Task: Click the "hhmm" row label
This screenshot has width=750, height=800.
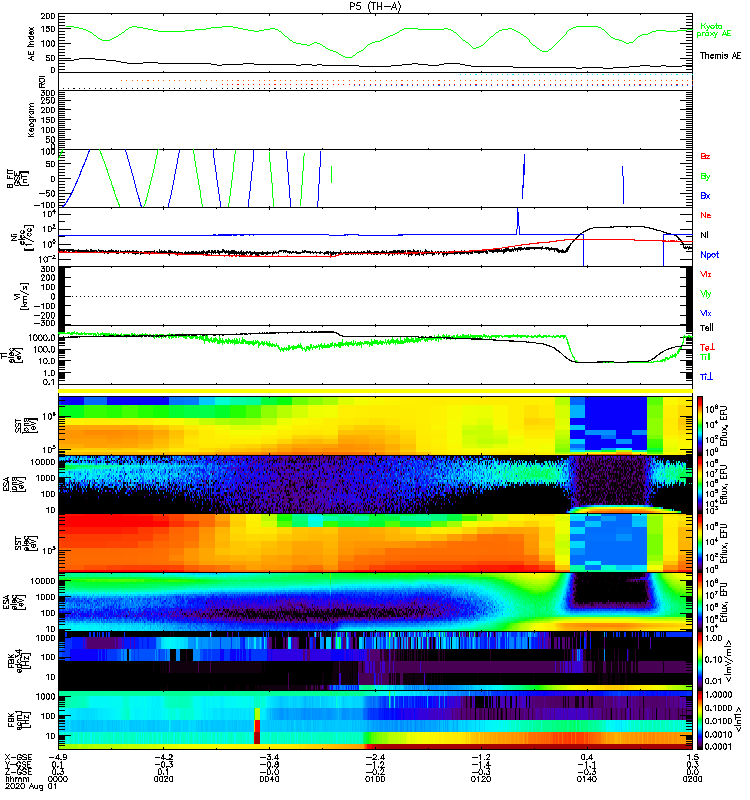Action: 16,779
